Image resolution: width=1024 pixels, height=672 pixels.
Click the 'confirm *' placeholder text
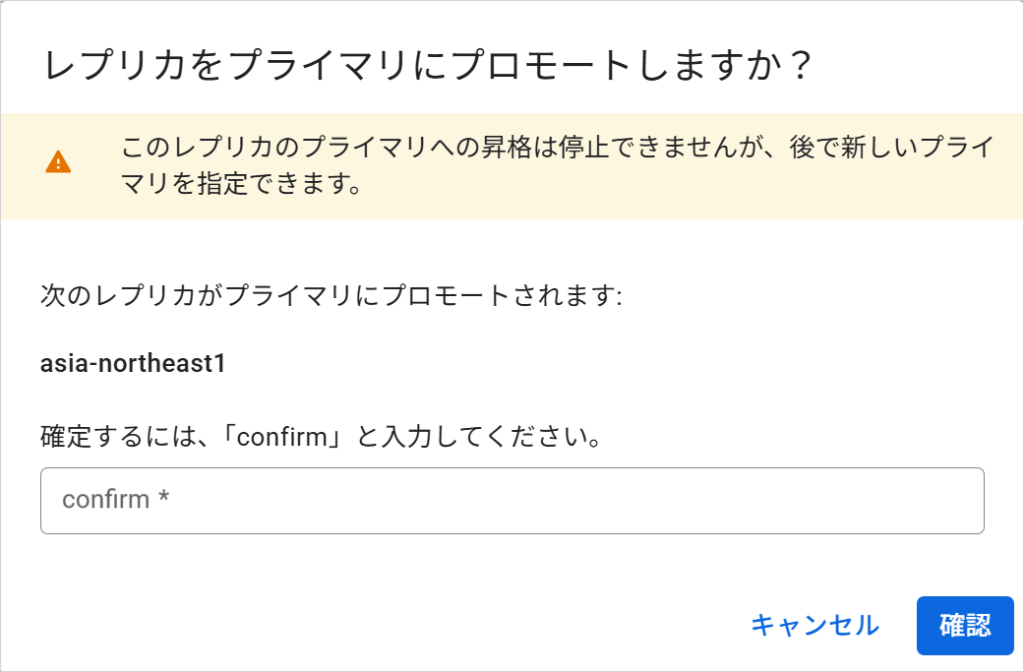115,499
